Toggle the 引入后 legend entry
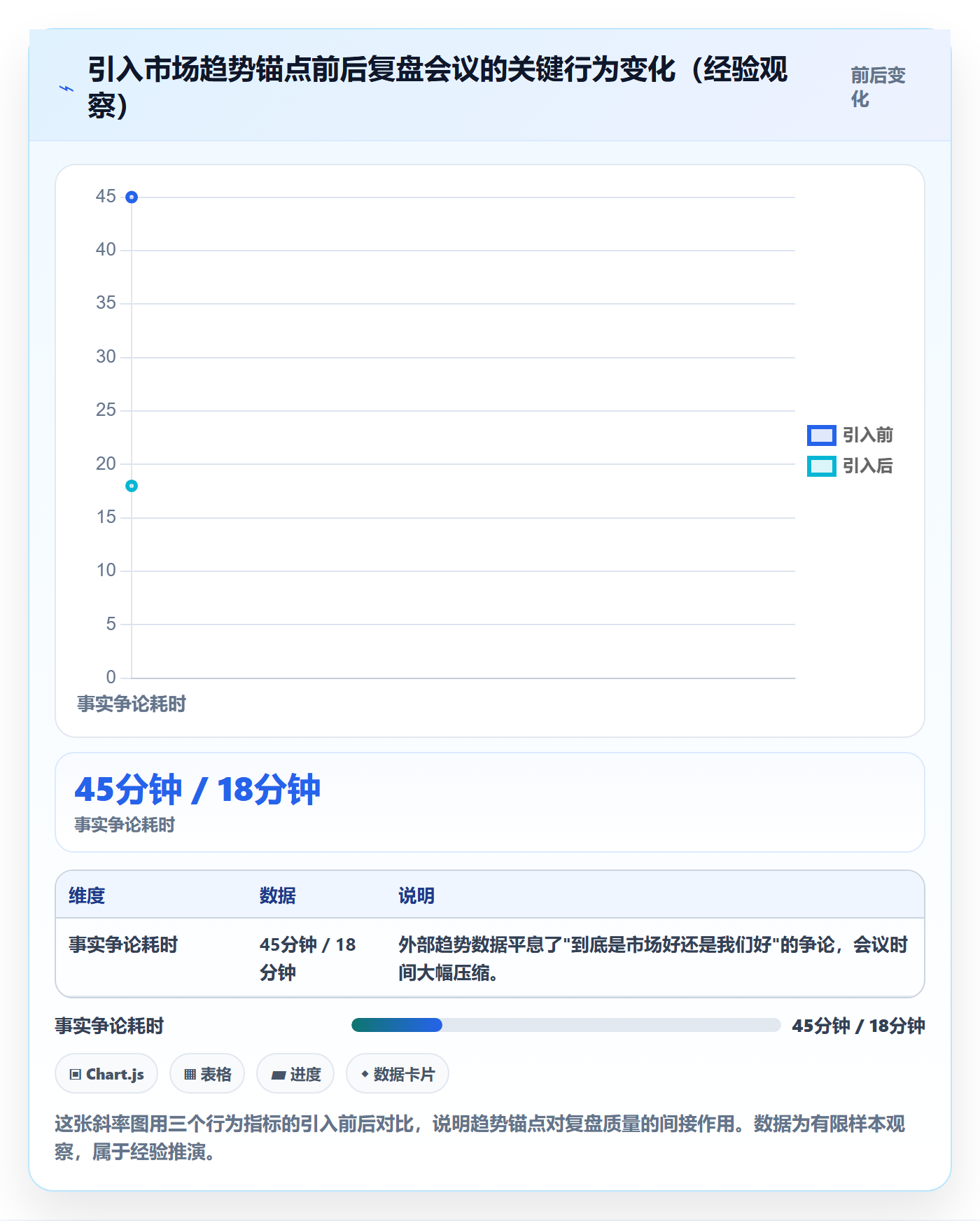 (x=850, y=466)
